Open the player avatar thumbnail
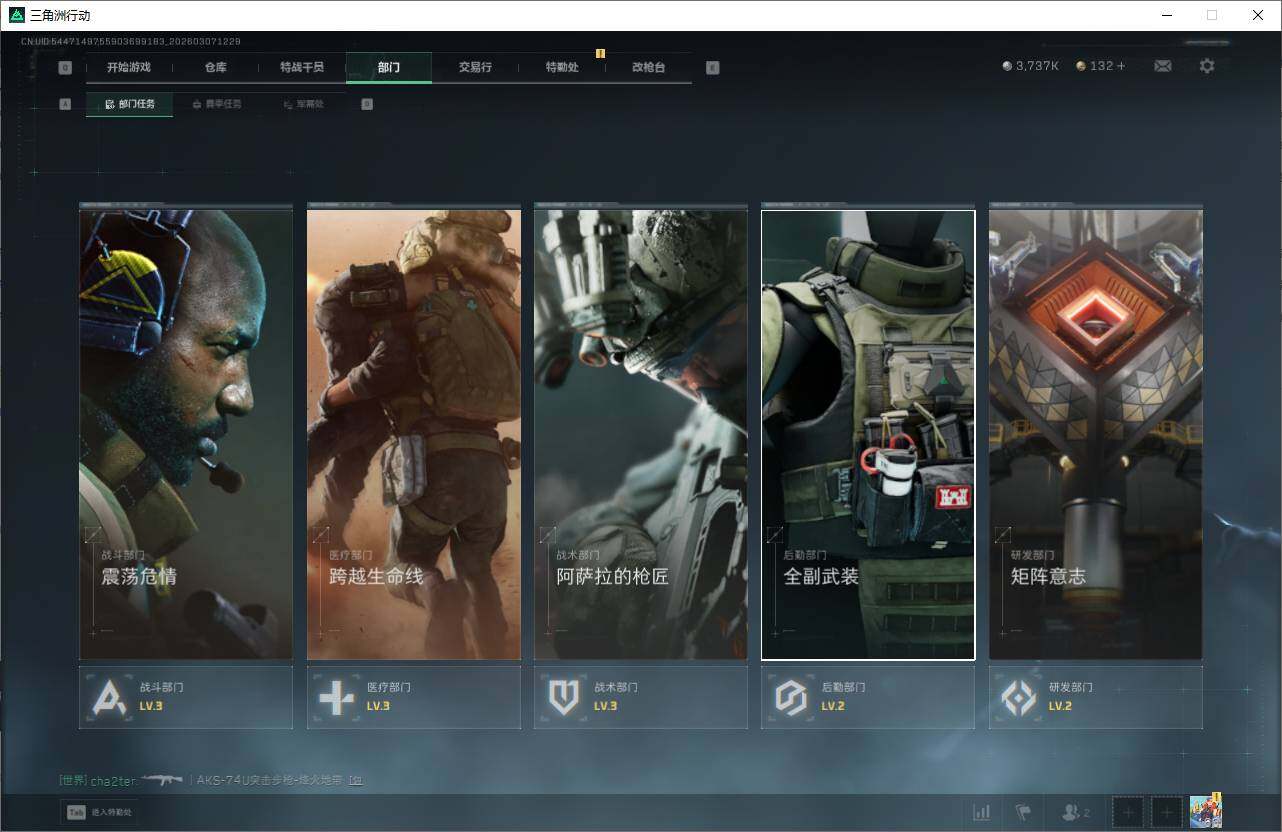The image size is (1282, 832). (x=1205, y=813)
